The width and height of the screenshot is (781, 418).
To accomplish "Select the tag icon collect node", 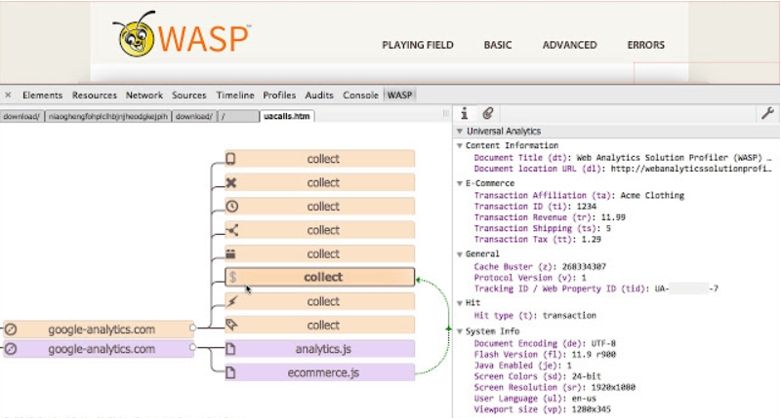I will tap(319, 325).
